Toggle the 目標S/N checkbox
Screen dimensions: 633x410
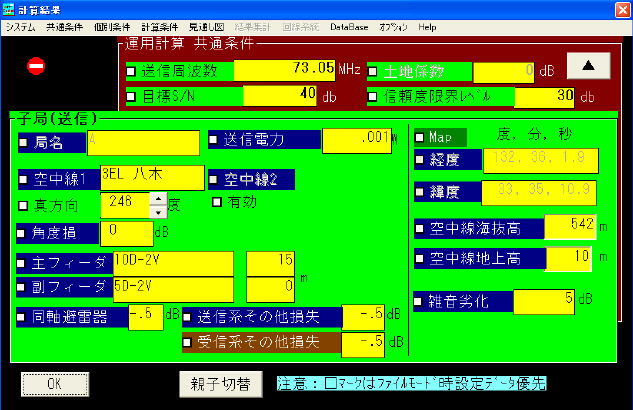click(131, 97)
